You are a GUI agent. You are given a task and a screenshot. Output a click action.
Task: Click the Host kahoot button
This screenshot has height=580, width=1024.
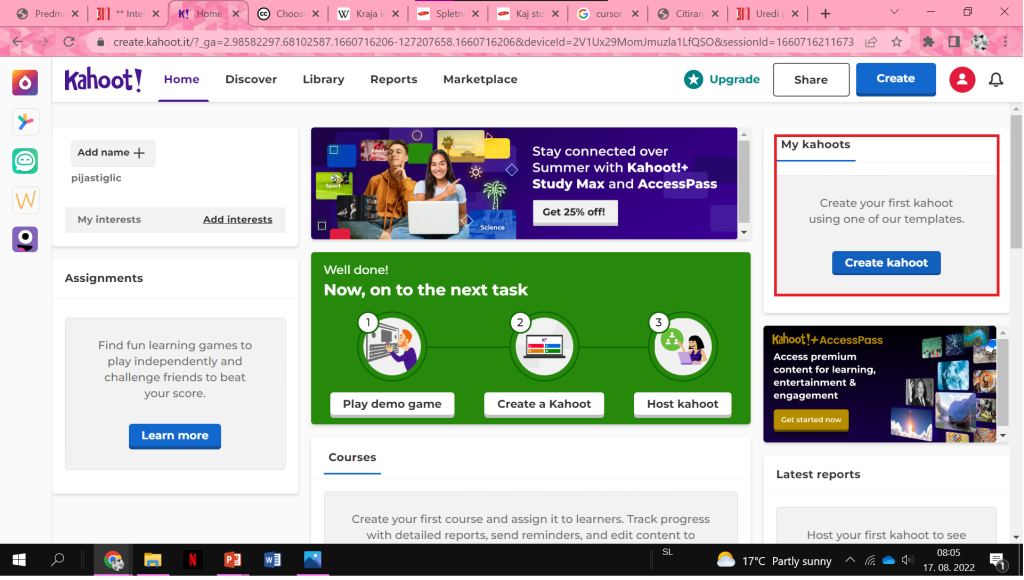(x=682, y=404)
